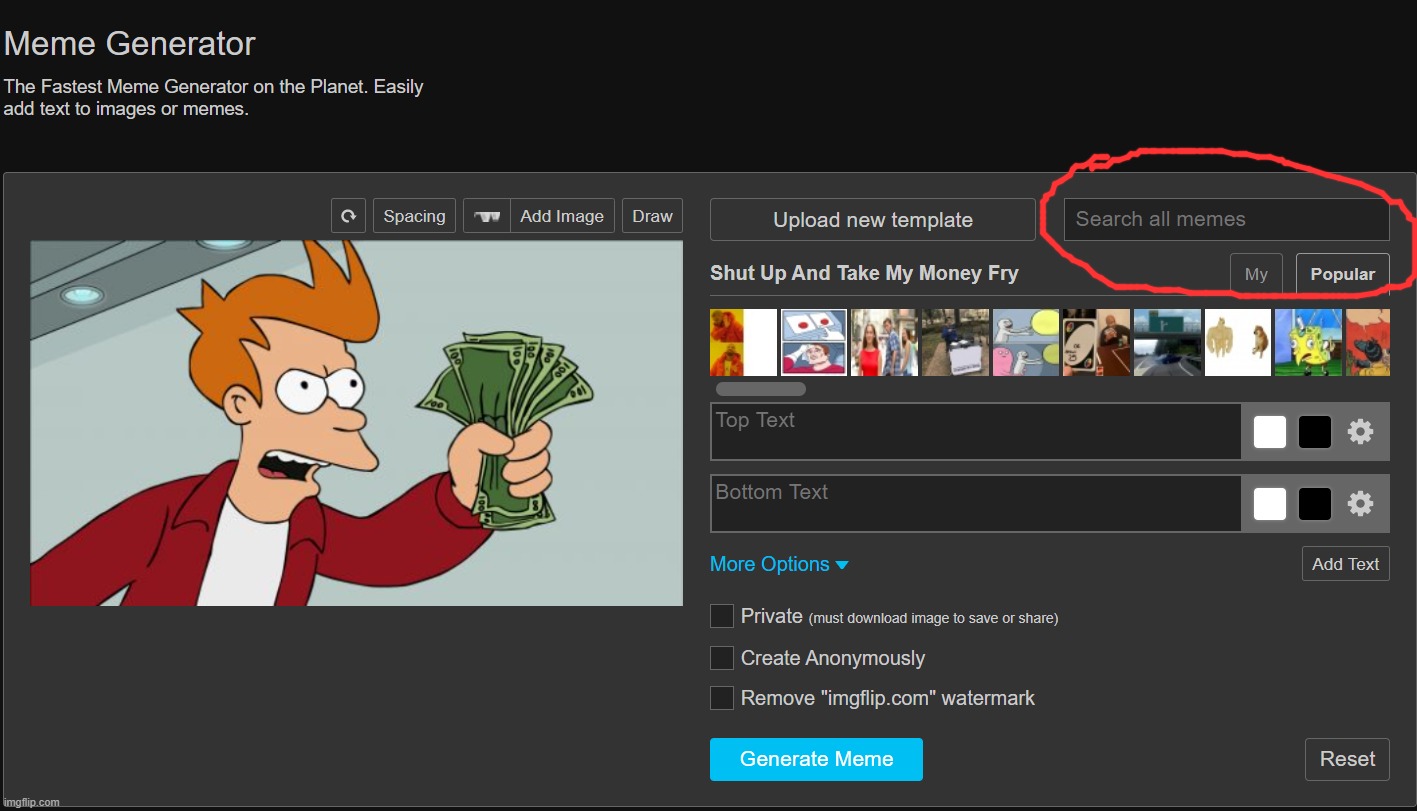
Task: Click the "Meme Generator" heading
Action: point(130,44)
